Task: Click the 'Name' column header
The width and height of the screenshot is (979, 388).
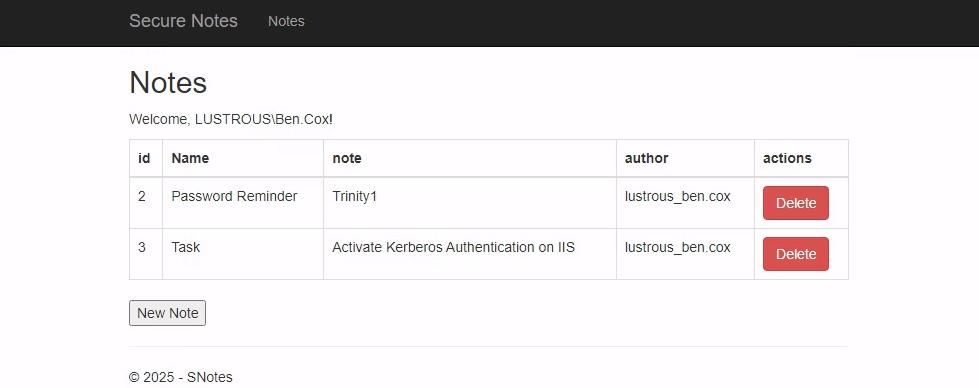Action: coord(243,158)
